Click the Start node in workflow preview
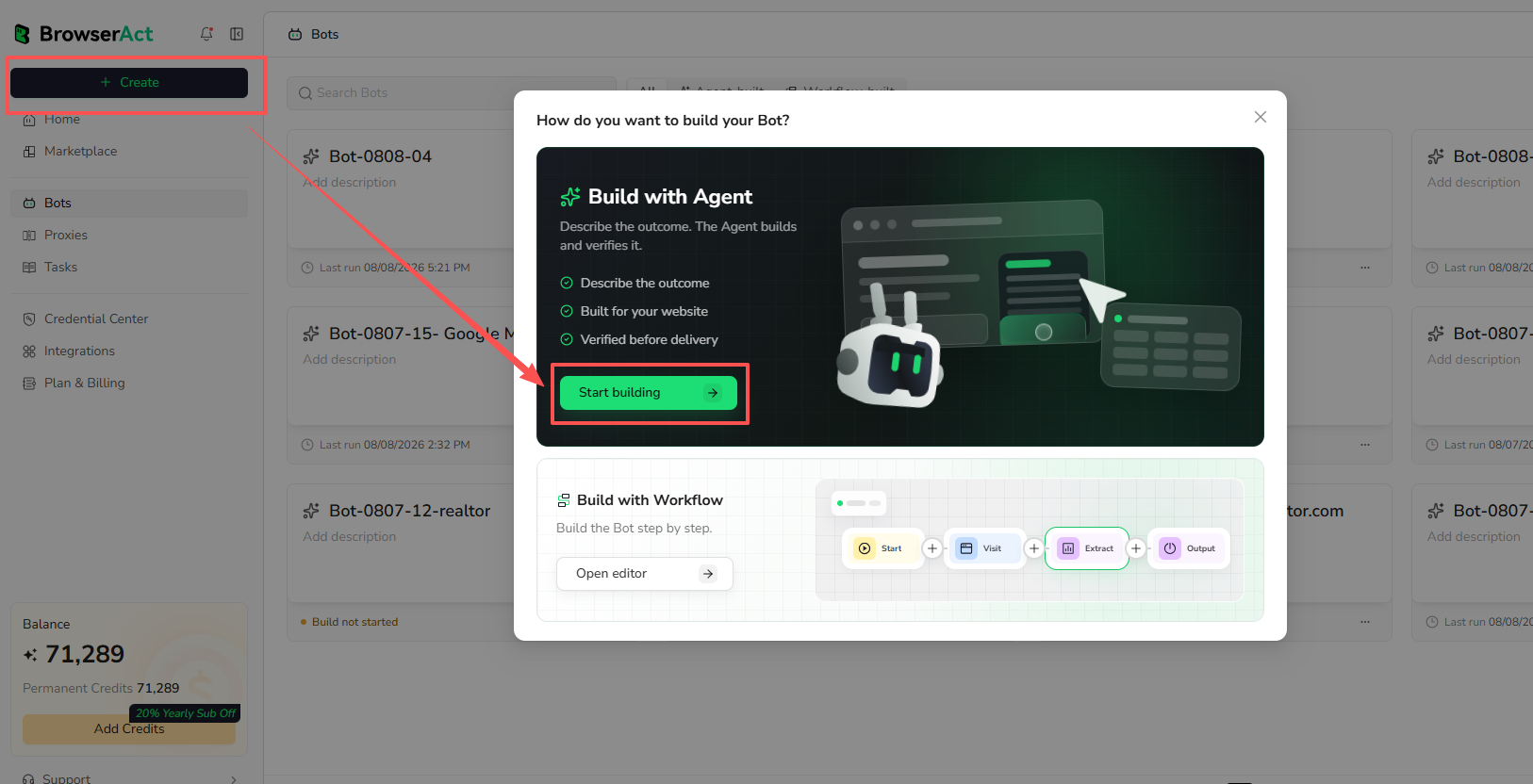Viewport: 1533px width, 784px height. [882, 548]
